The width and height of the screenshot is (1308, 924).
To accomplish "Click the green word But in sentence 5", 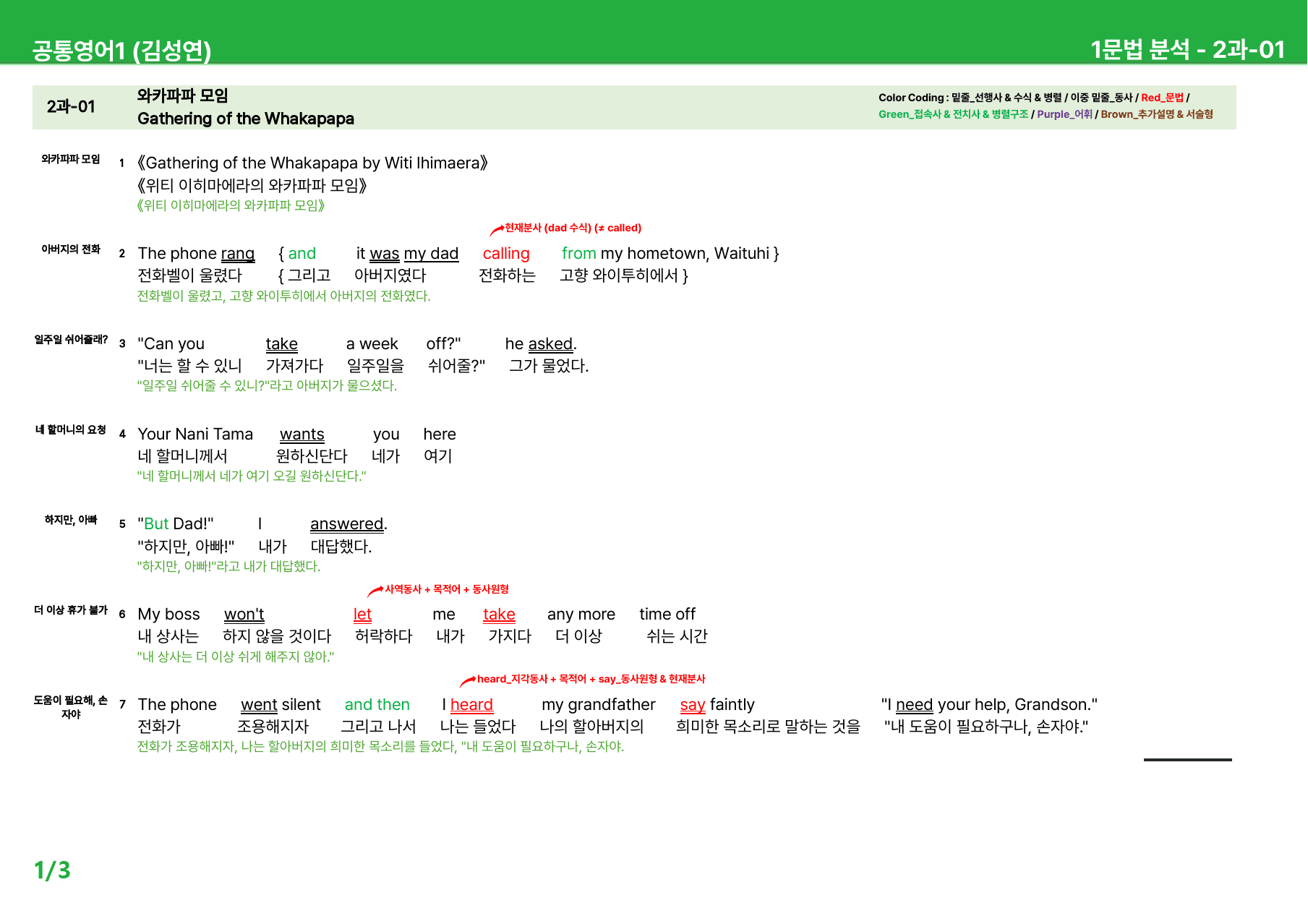I will 156,524.
